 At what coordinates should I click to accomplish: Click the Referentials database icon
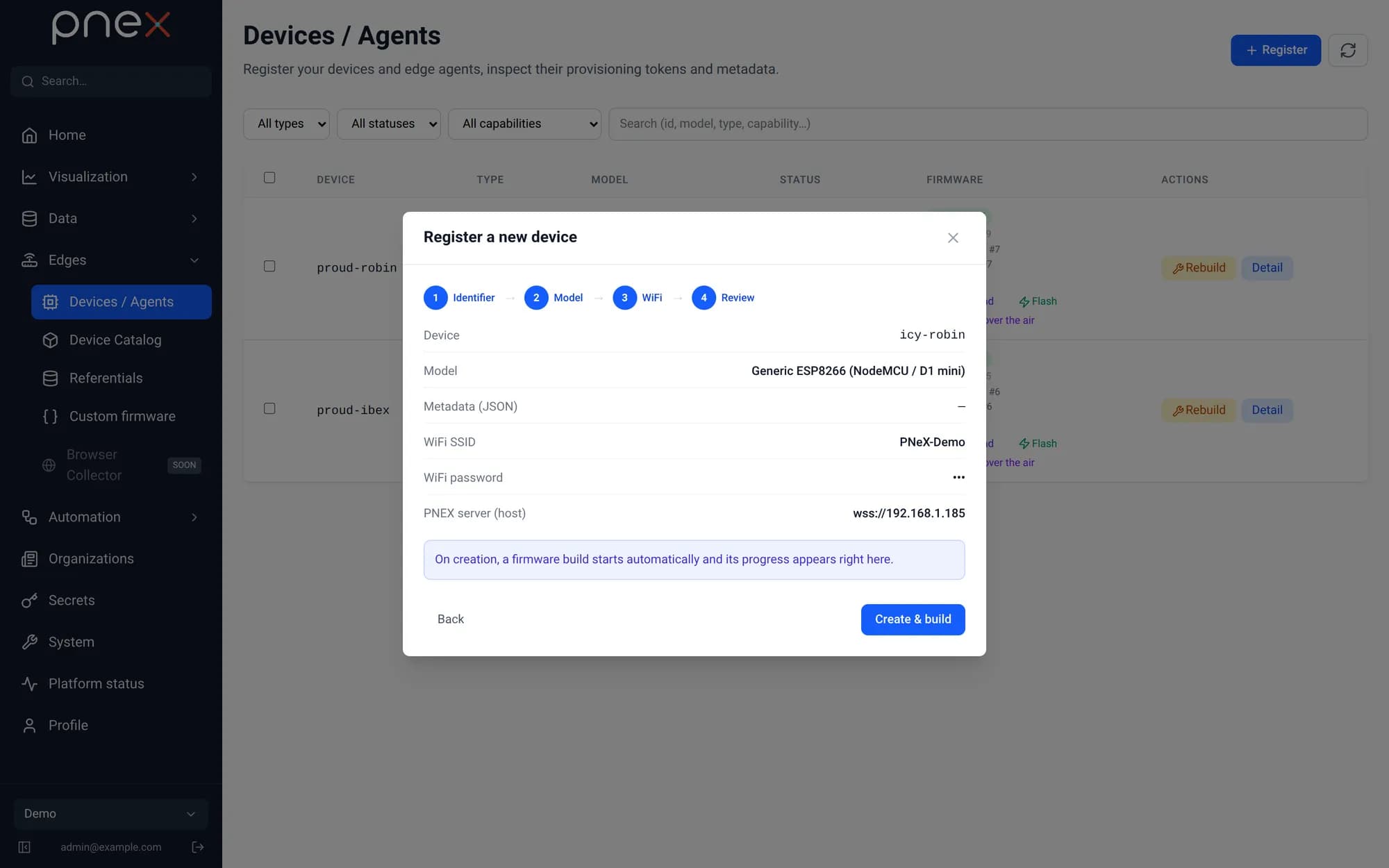coord(50,378)
